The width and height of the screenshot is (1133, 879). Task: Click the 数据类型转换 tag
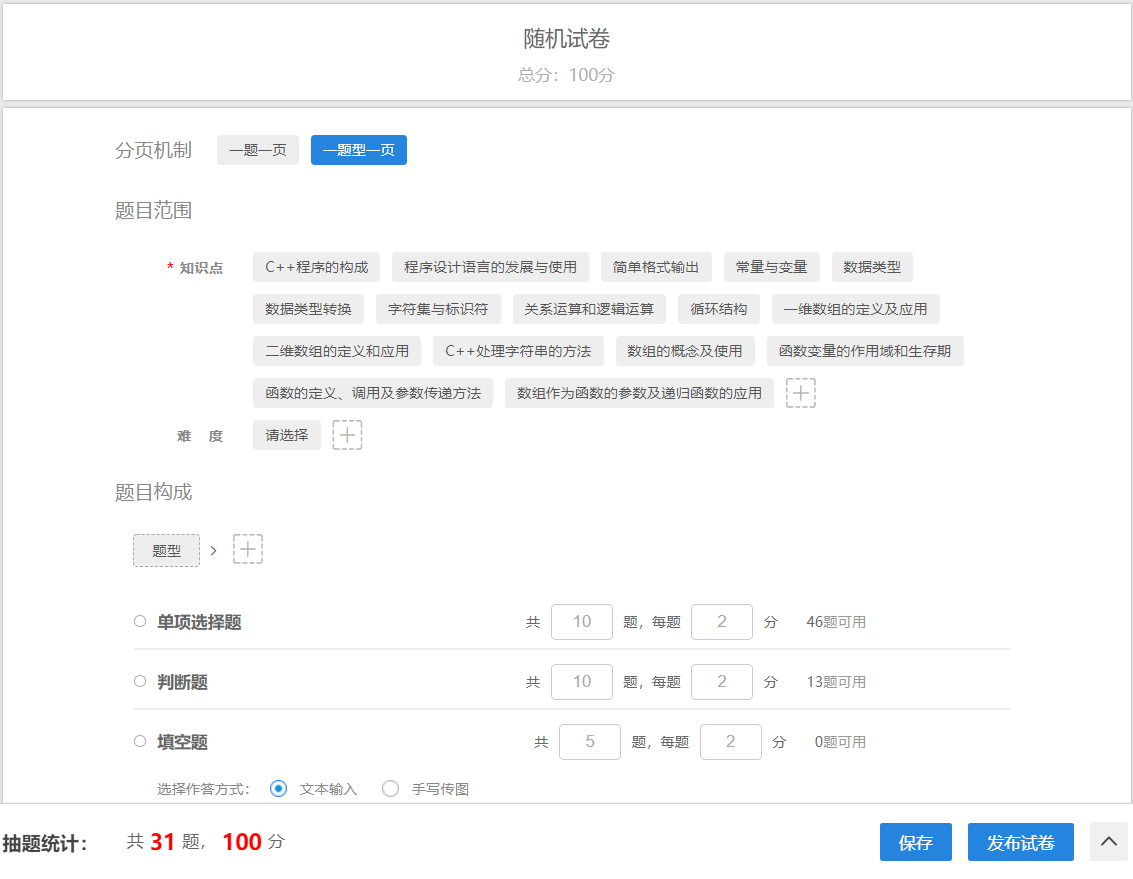click(309, 309)
